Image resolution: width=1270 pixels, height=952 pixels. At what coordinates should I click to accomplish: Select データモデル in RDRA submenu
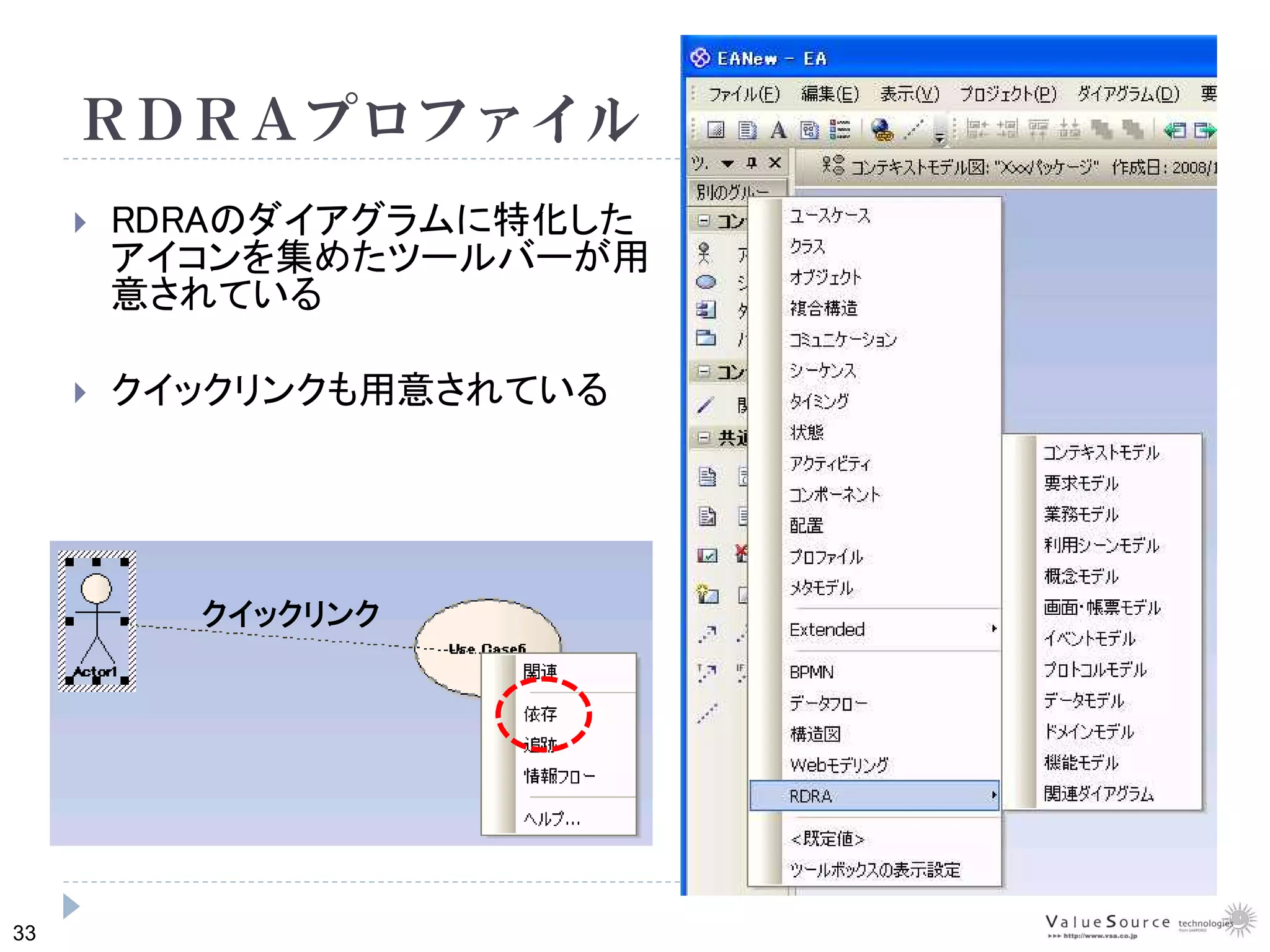point(1102,700)
